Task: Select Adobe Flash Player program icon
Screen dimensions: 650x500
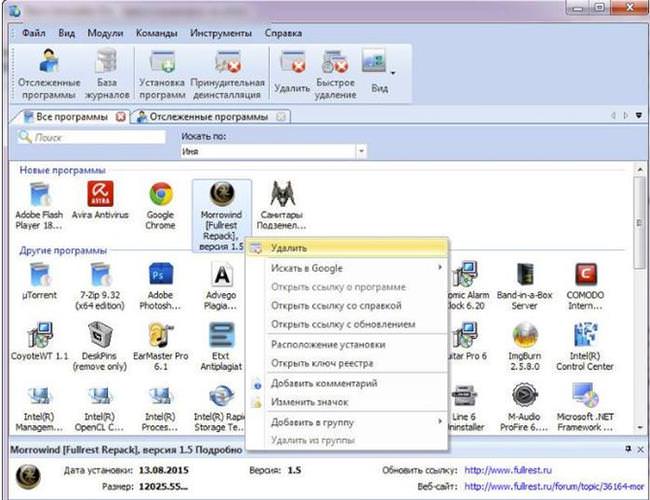Action: [39, 206]
